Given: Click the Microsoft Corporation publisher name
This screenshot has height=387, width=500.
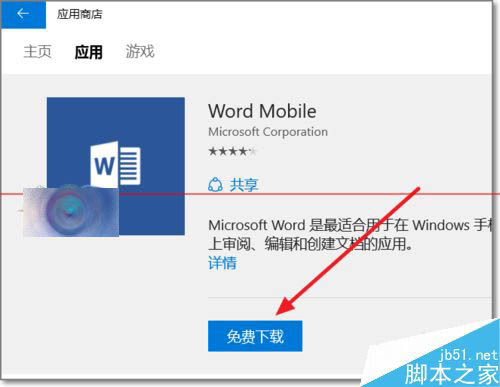Looking at the screenshot, I should (268, 132).
